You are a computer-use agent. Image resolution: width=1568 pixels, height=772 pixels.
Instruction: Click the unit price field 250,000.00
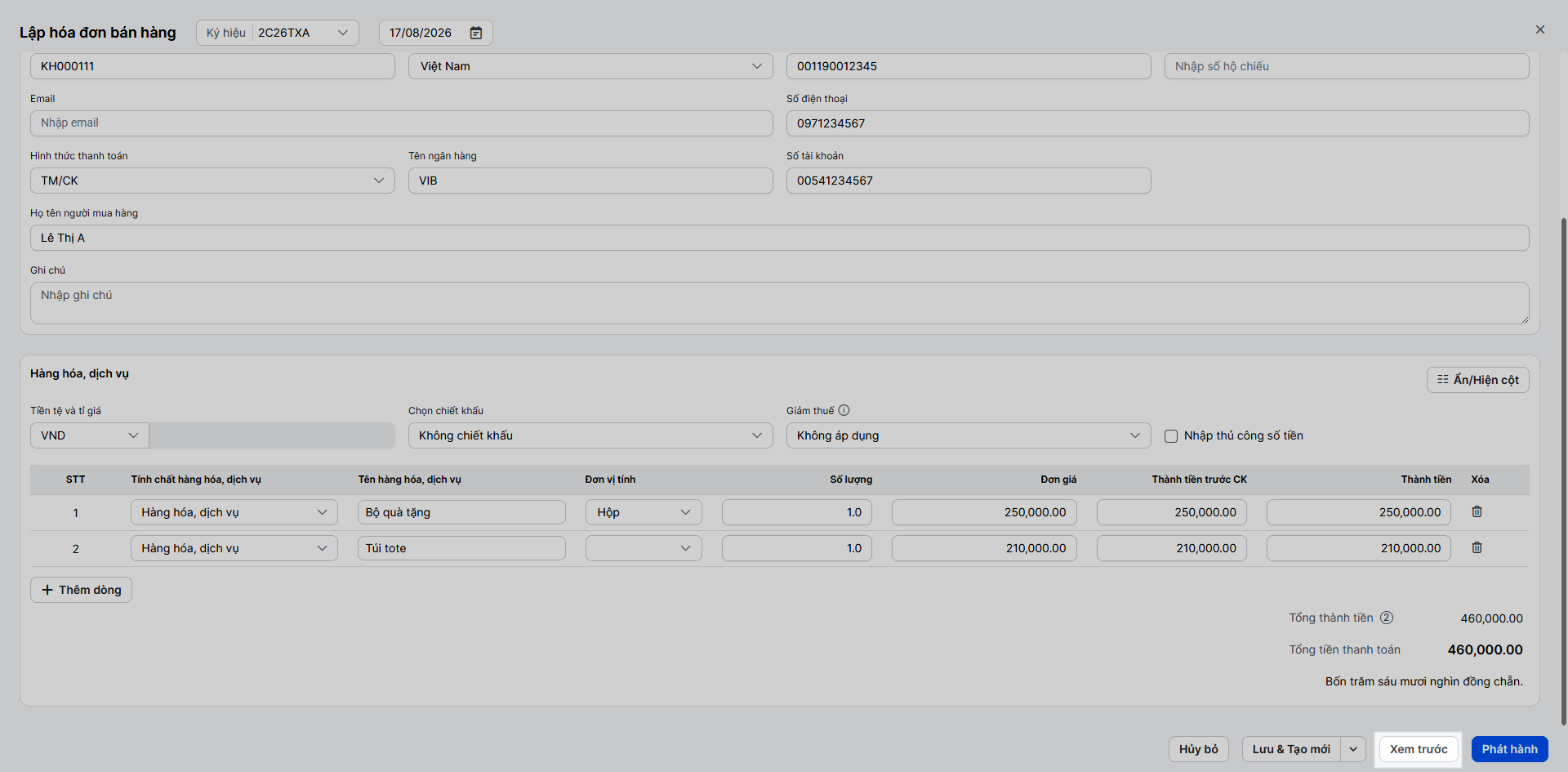984,512
